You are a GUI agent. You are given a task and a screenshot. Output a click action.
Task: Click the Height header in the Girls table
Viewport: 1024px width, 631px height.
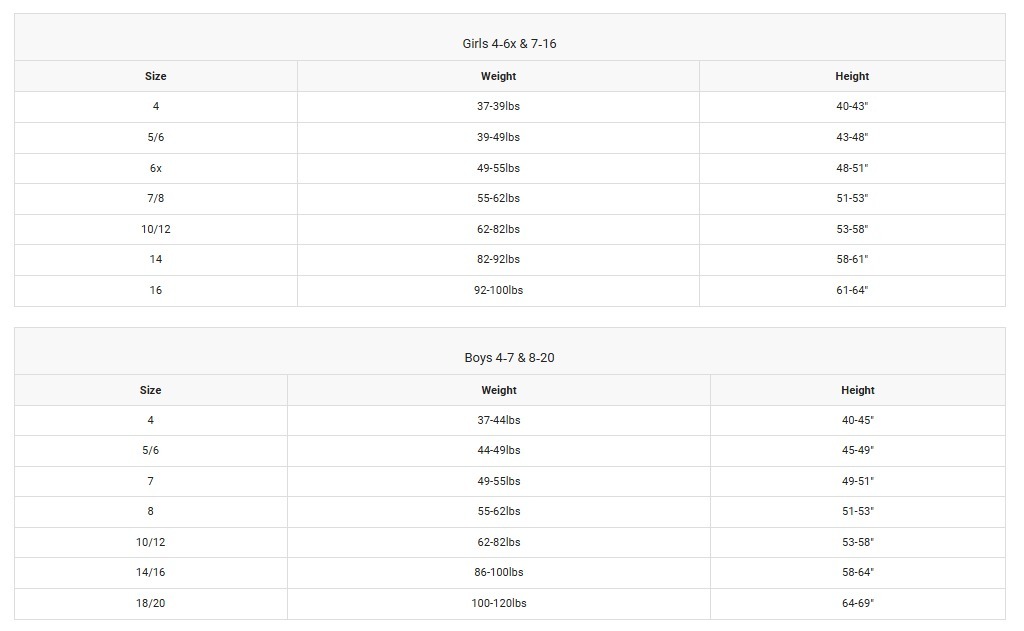click(852, 76)
